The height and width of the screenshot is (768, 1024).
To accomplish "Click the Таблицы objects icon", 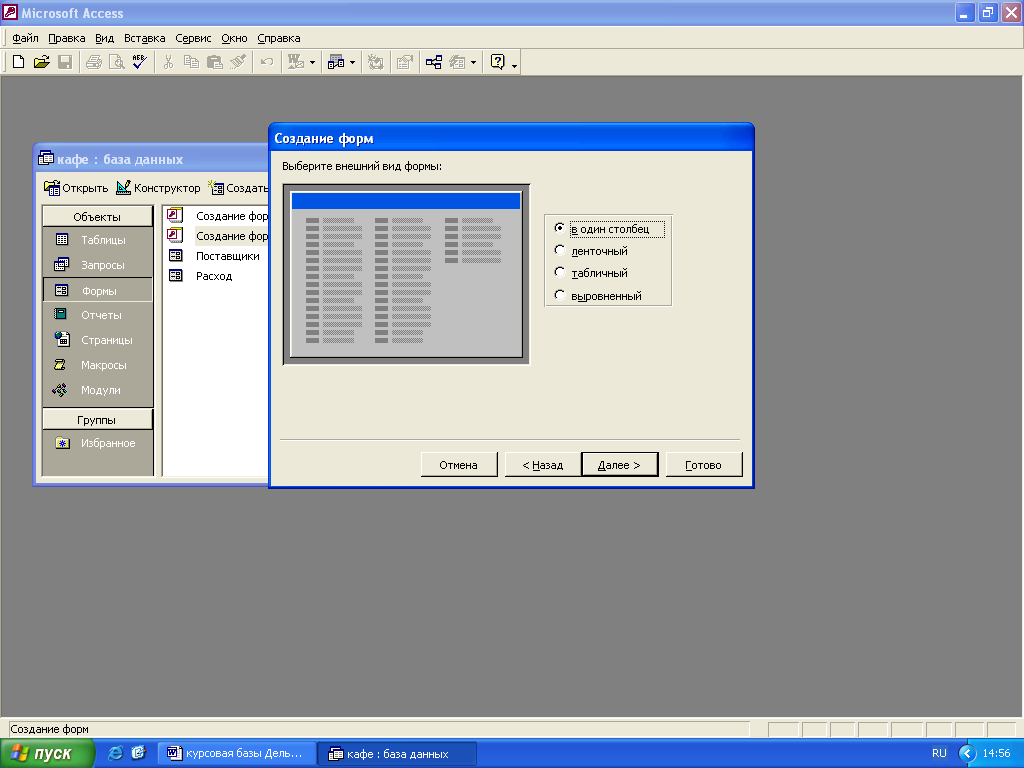I will pos(62,240).
